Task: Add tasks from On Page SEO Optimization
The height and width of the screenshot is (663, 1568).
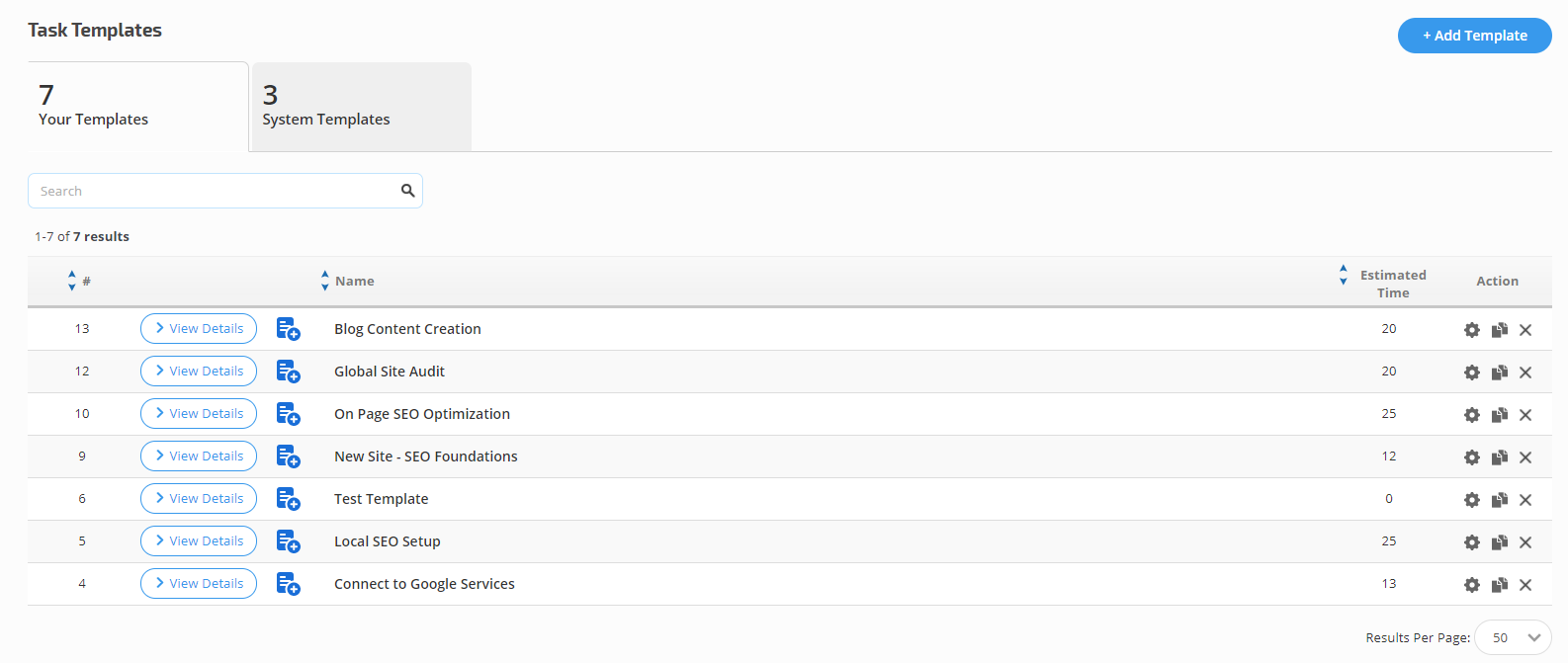Action: point(288,414)
